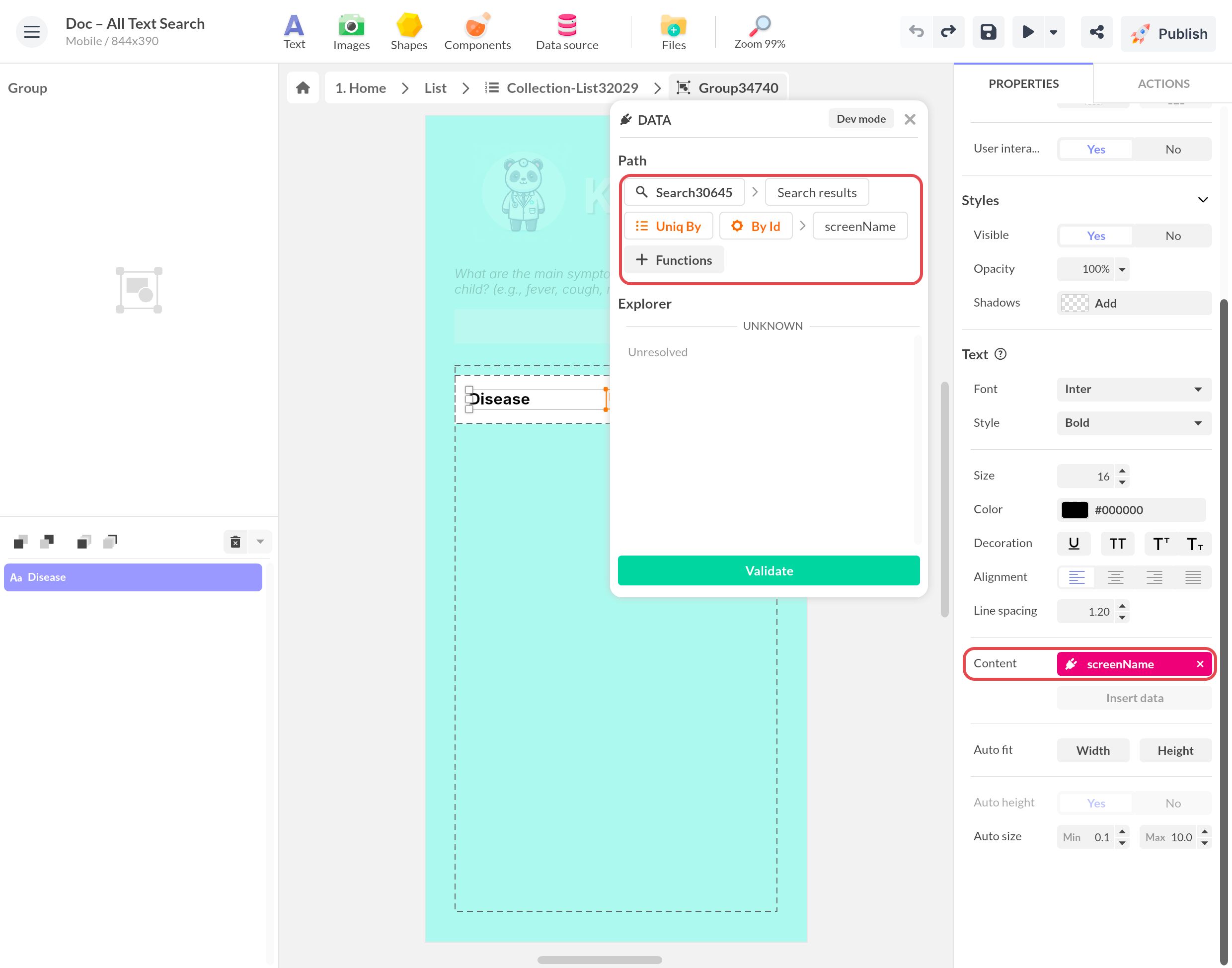Toggle underline decoration
The width and height of the screenshot is (1232, 968).
1074,544
